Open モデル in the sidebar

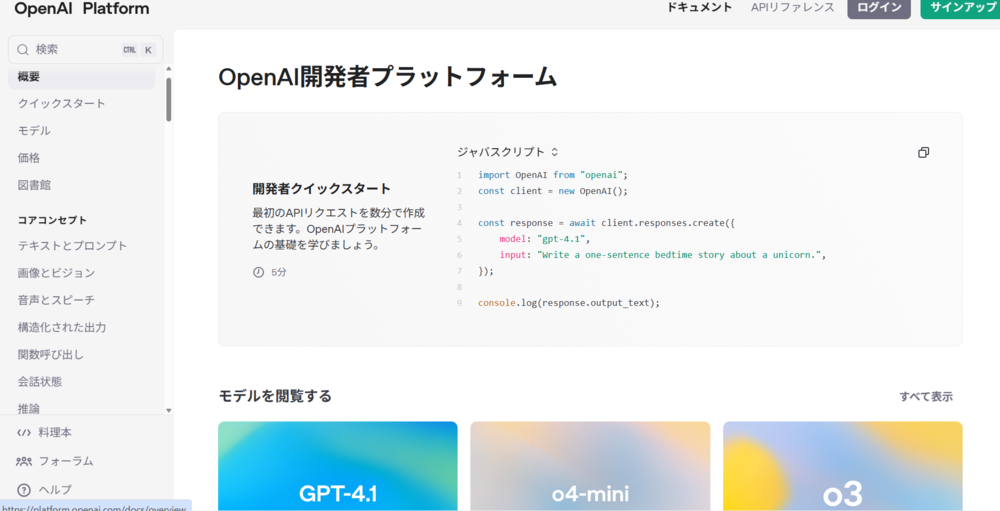[34, 131]
